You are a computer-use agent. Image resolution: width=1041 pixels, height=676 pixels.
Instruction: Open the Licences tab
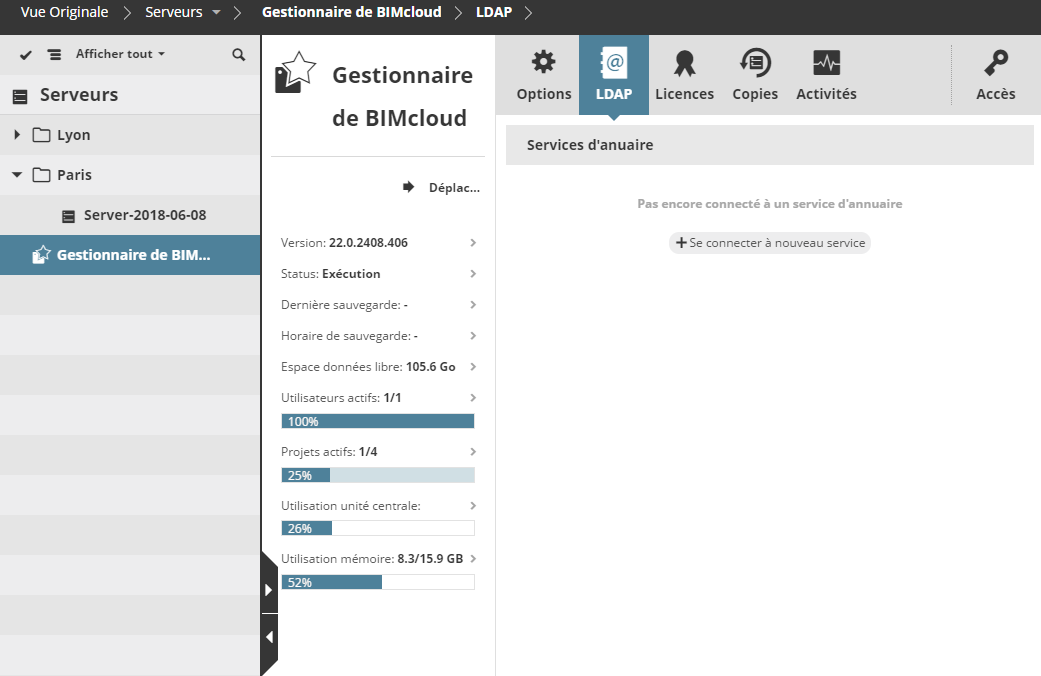point(684,75)
